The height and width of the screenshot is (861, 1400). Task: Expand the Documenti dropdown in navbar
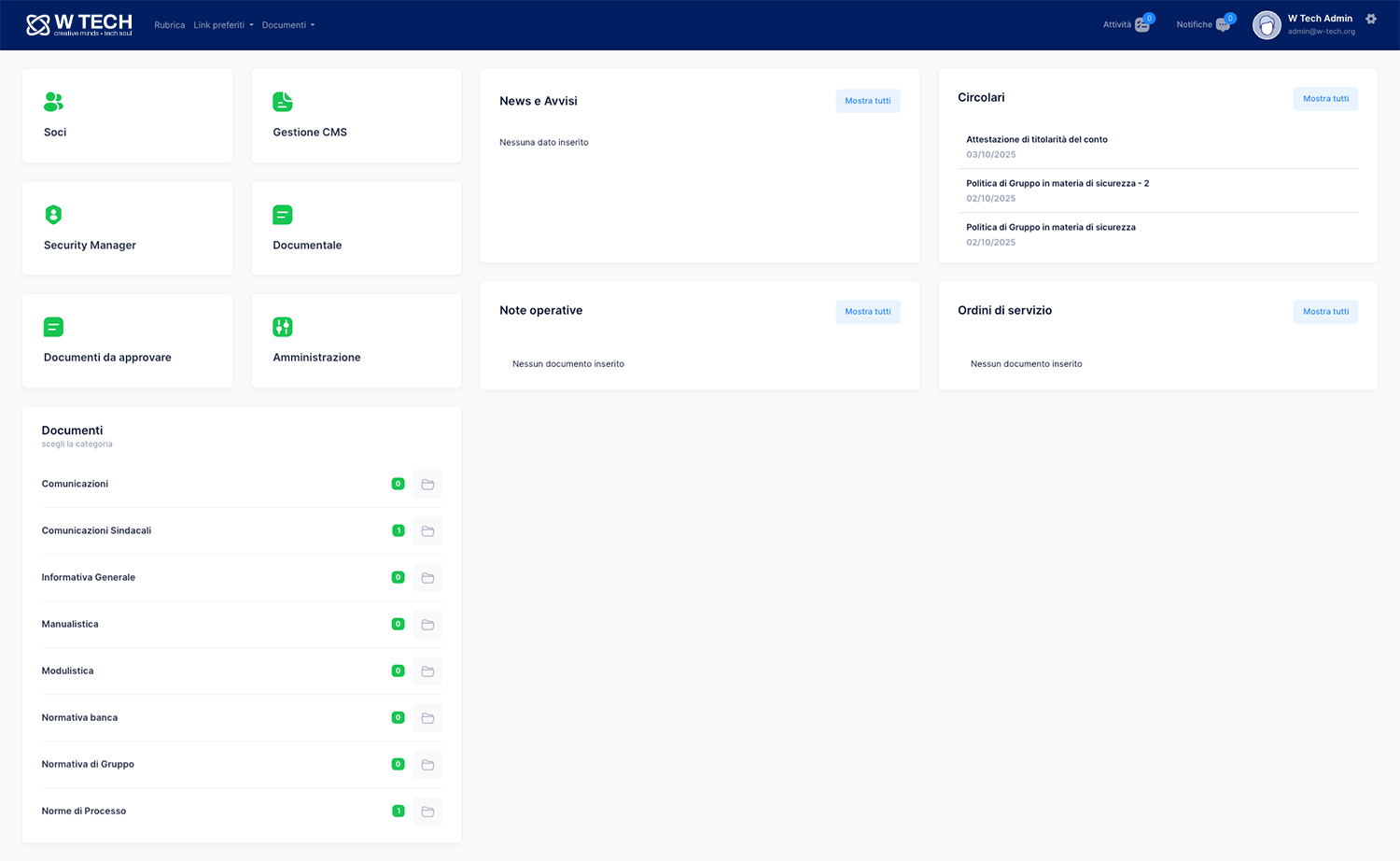click(x=287, y=25)
